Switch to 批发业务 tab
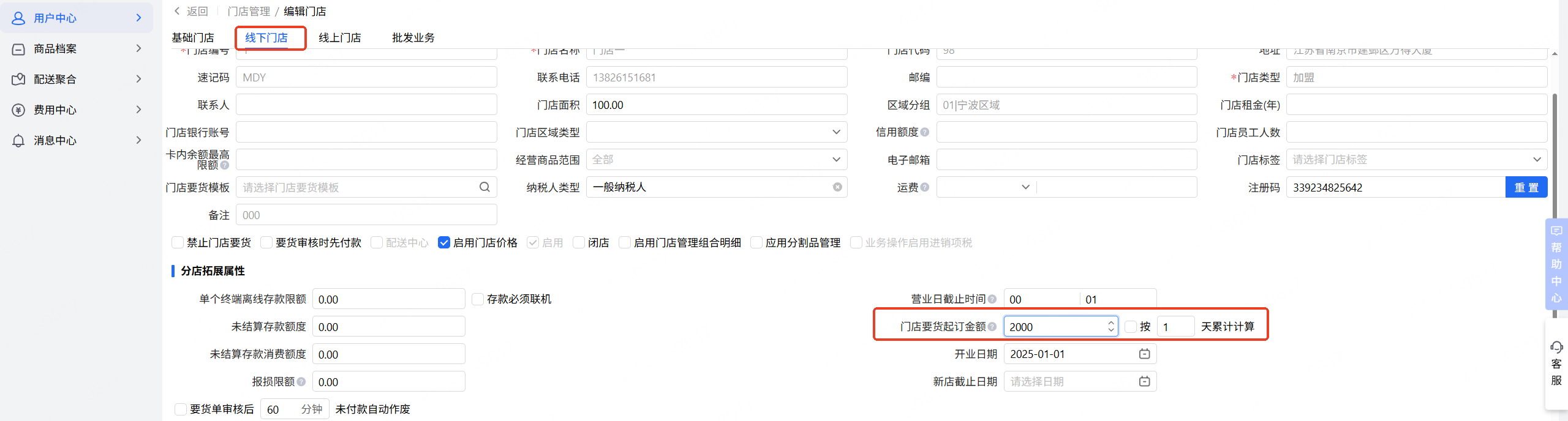Viewport: 1568px width, 421px height. [413, 38]
